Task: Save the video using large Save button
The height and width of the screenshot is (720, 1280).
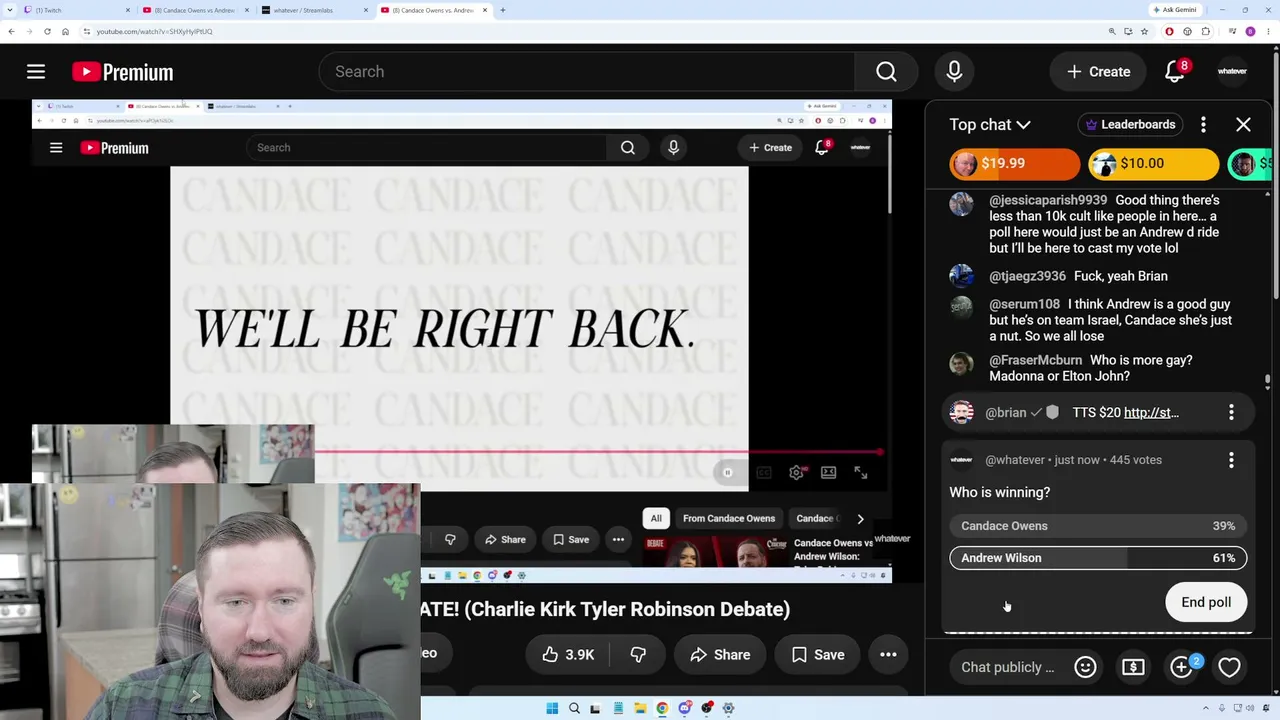Action: click(x=817, y=655)
